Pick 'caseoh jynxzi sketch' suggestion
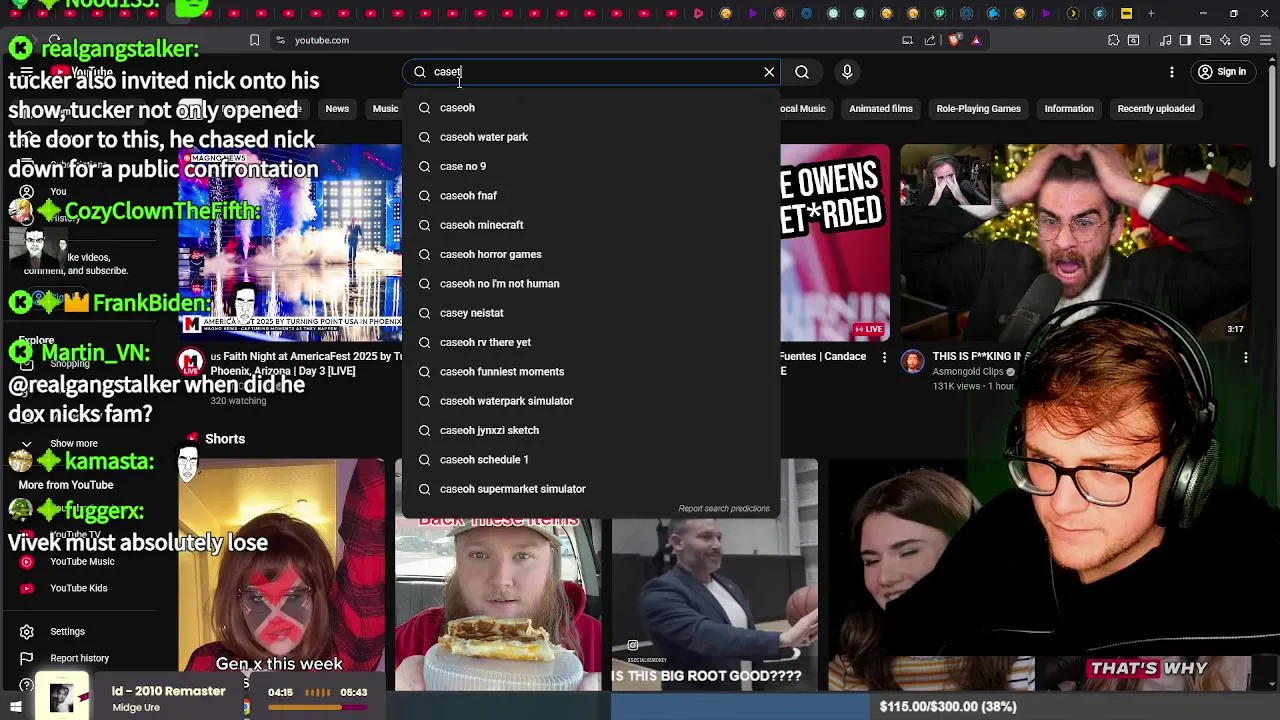 [591, 430]
